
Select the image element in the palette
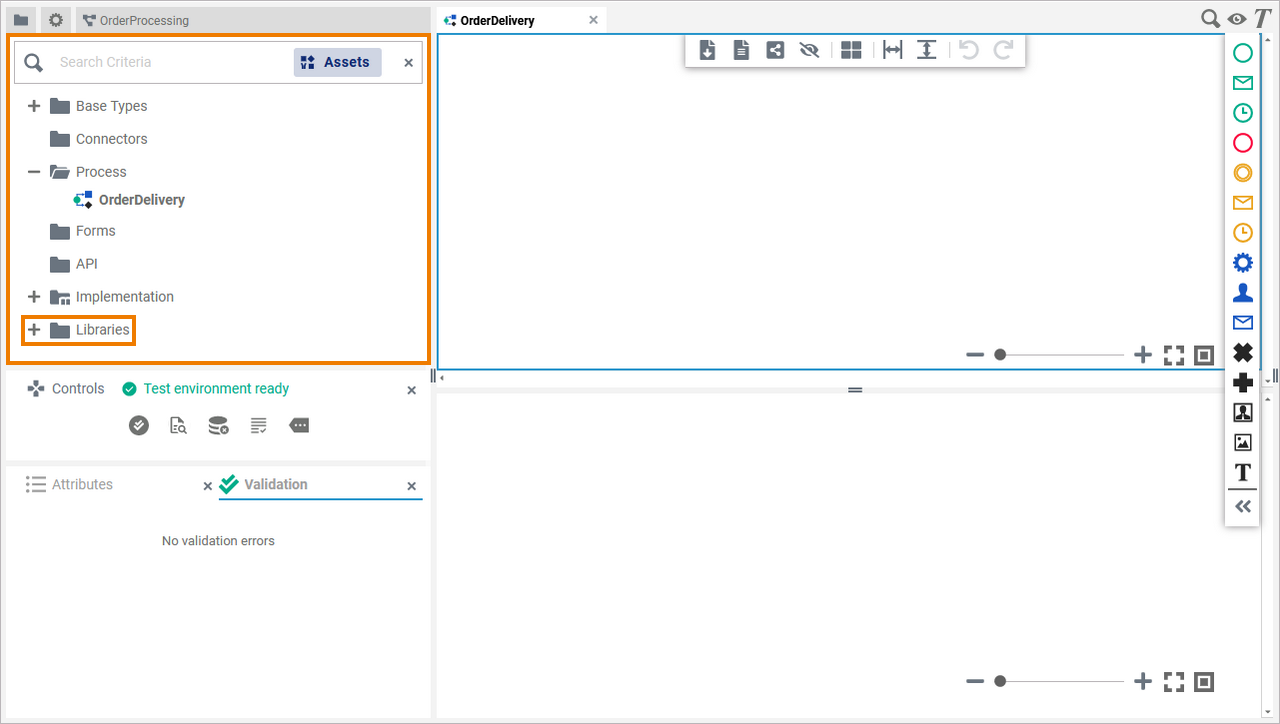pos(1243,442)
